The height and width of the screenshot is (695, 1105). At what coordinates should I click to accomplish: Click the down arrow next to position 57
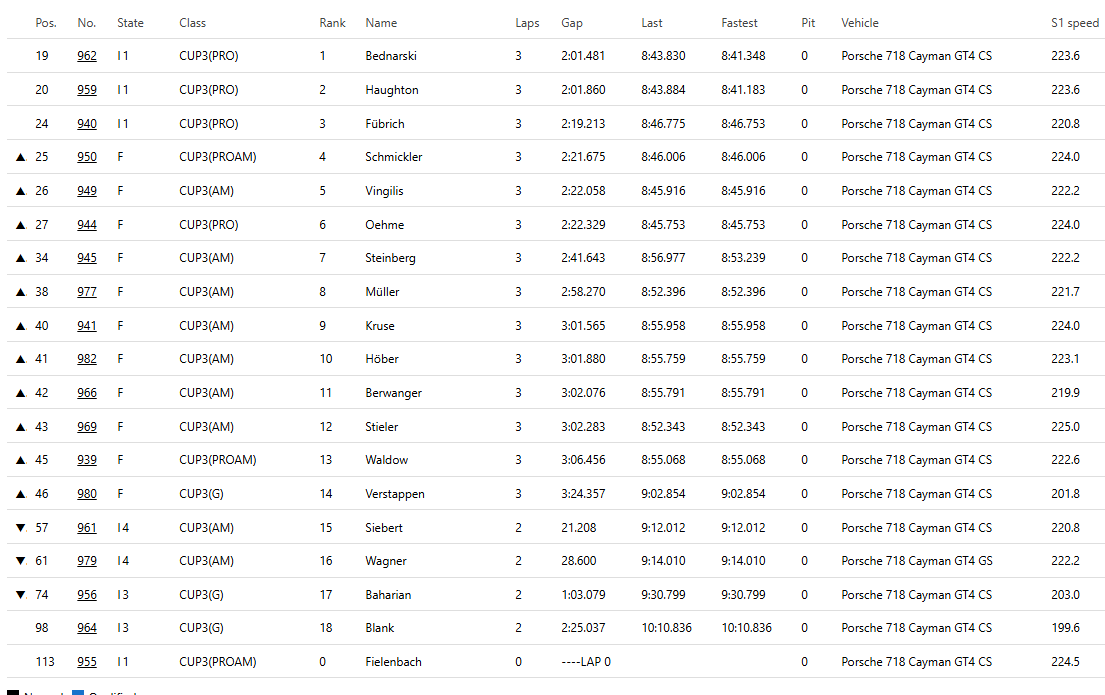click(20, 527)
